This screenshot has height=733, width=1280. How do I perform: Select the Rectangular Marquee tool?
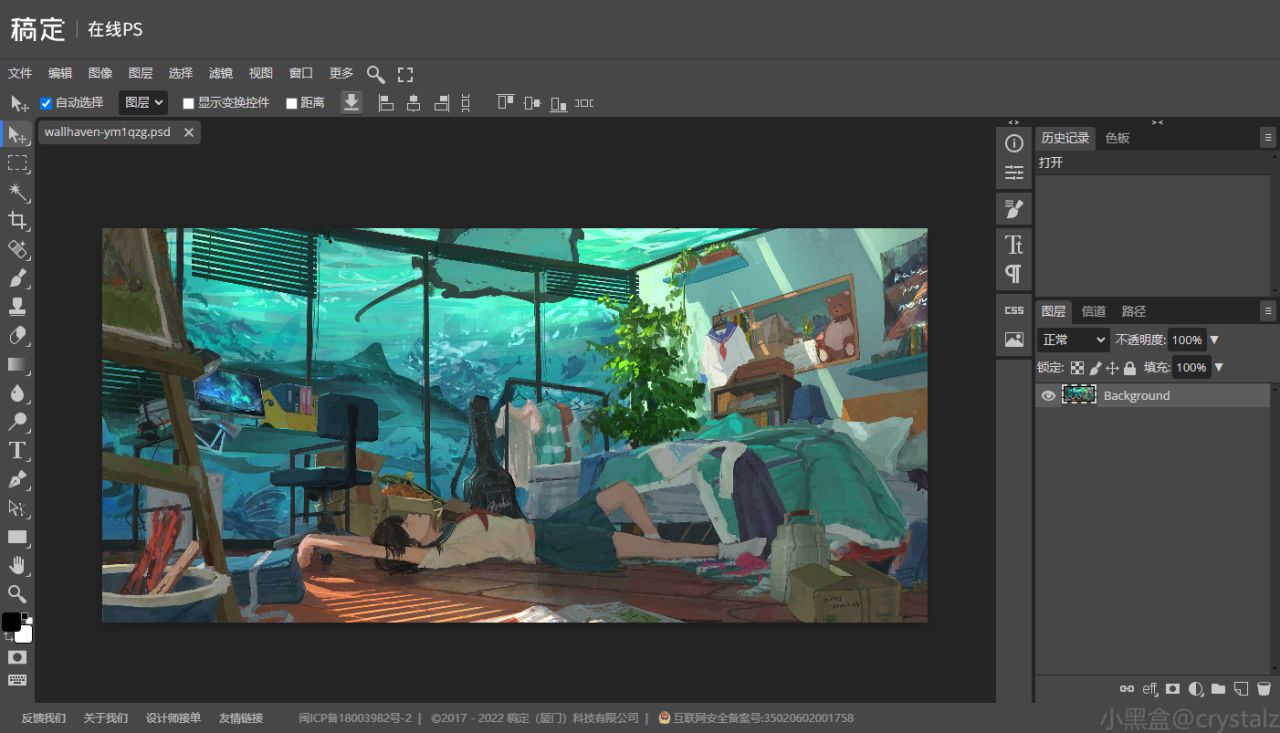[x=18, y=163]
